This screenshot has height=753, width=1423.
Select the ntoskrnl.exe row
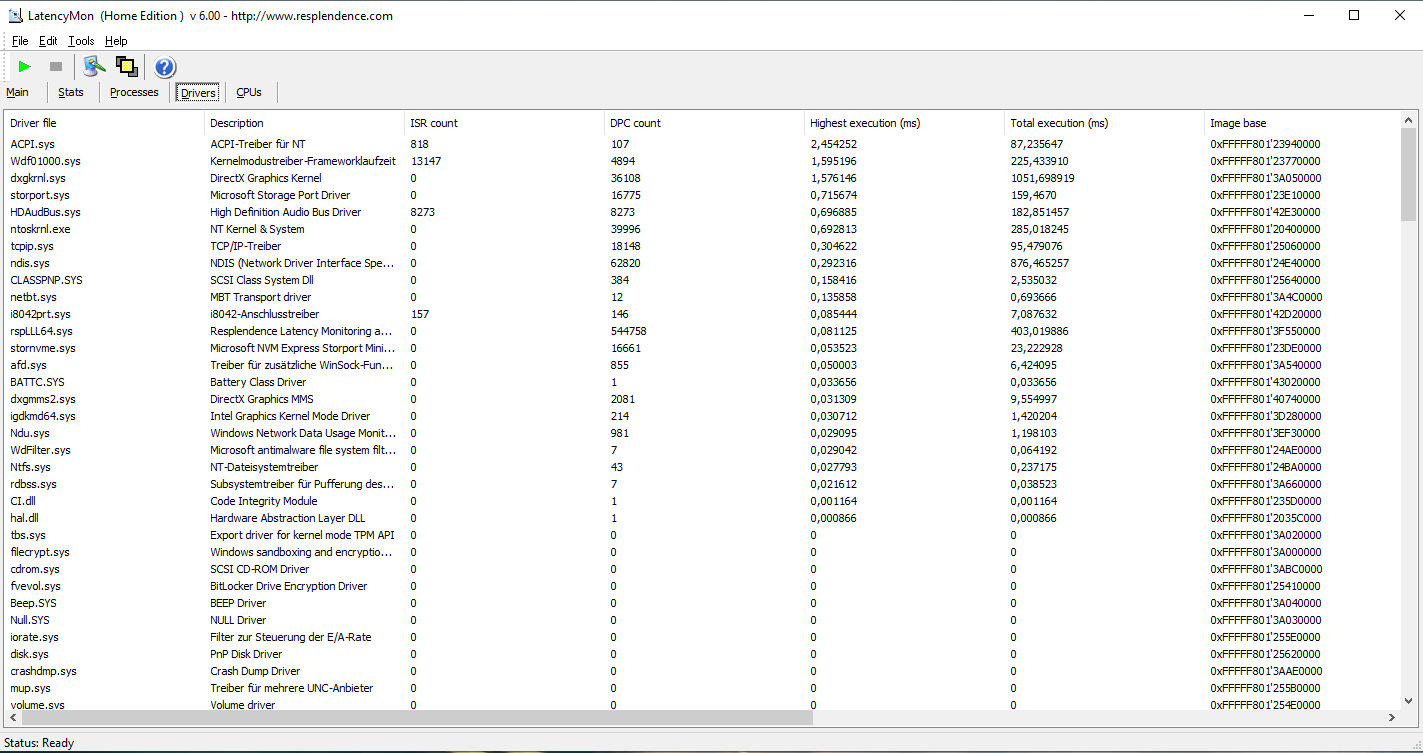click(x=702, y=229)
